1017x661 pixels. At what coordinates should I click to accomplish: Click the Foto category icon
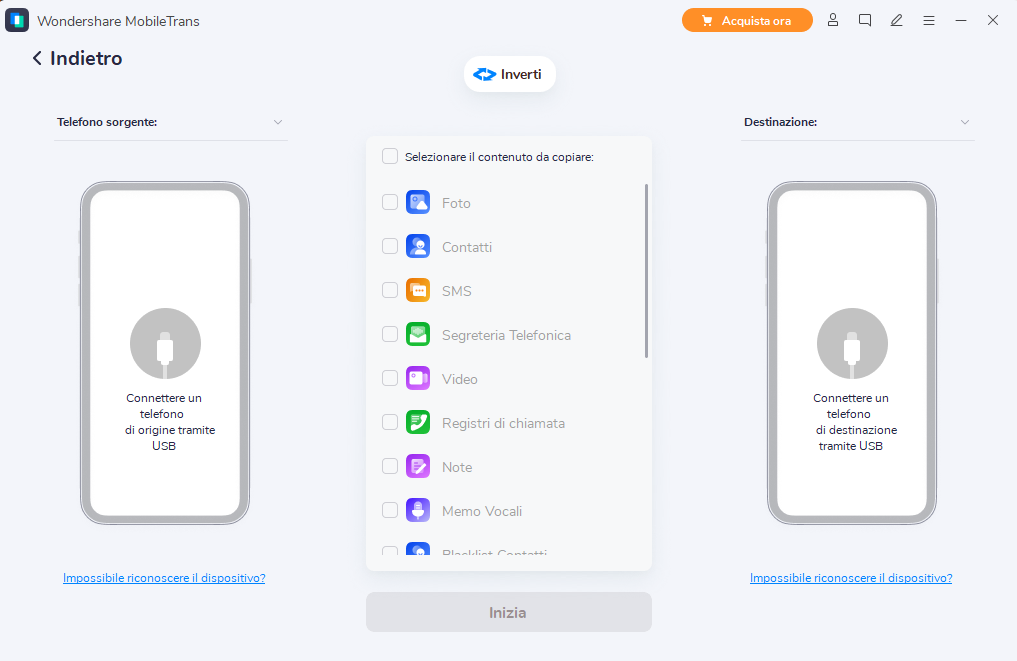(417, 203)
